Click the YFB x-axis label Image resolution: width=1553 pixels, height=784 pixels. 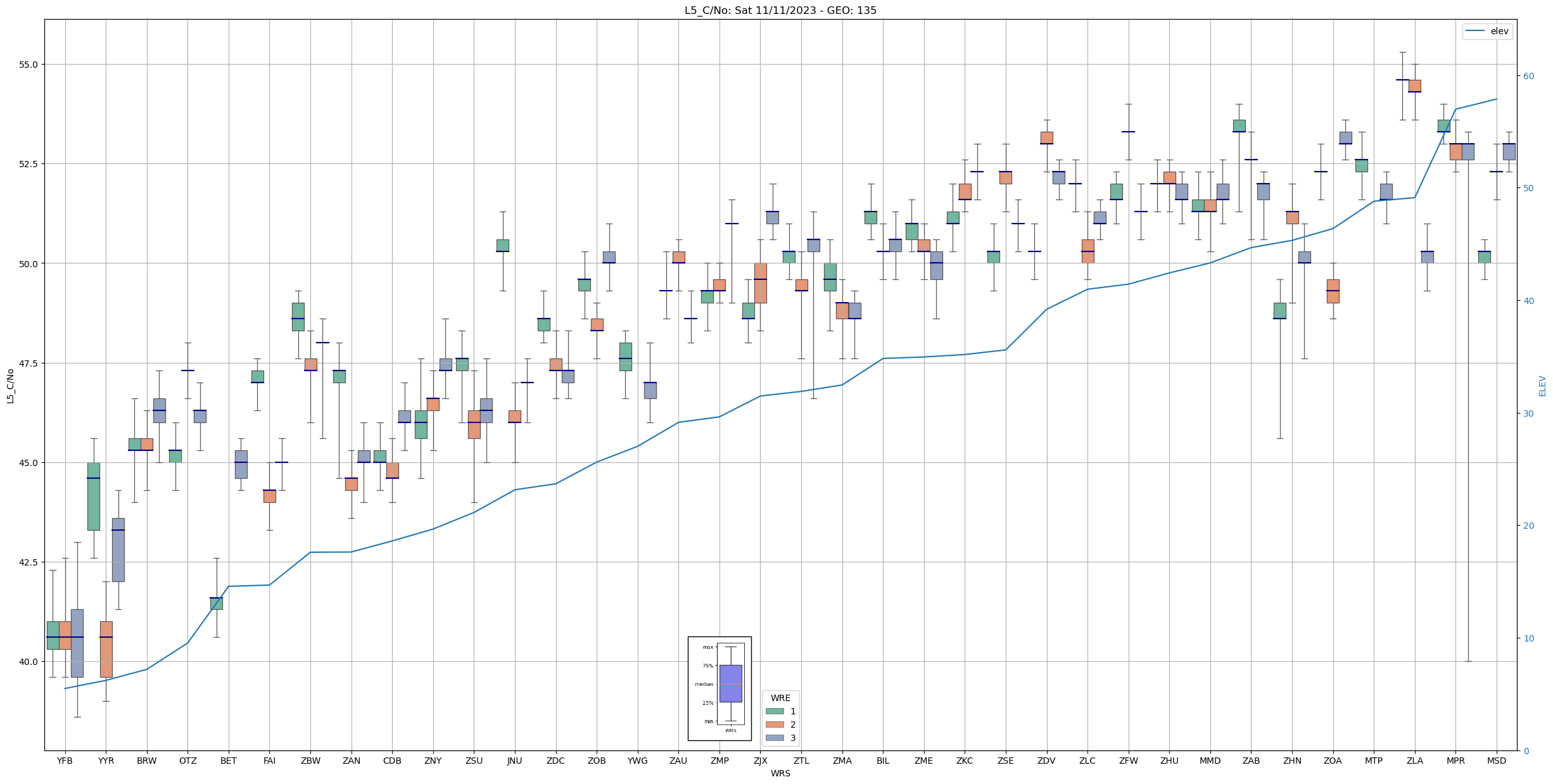pyautogui.click(x=65, y=761)
